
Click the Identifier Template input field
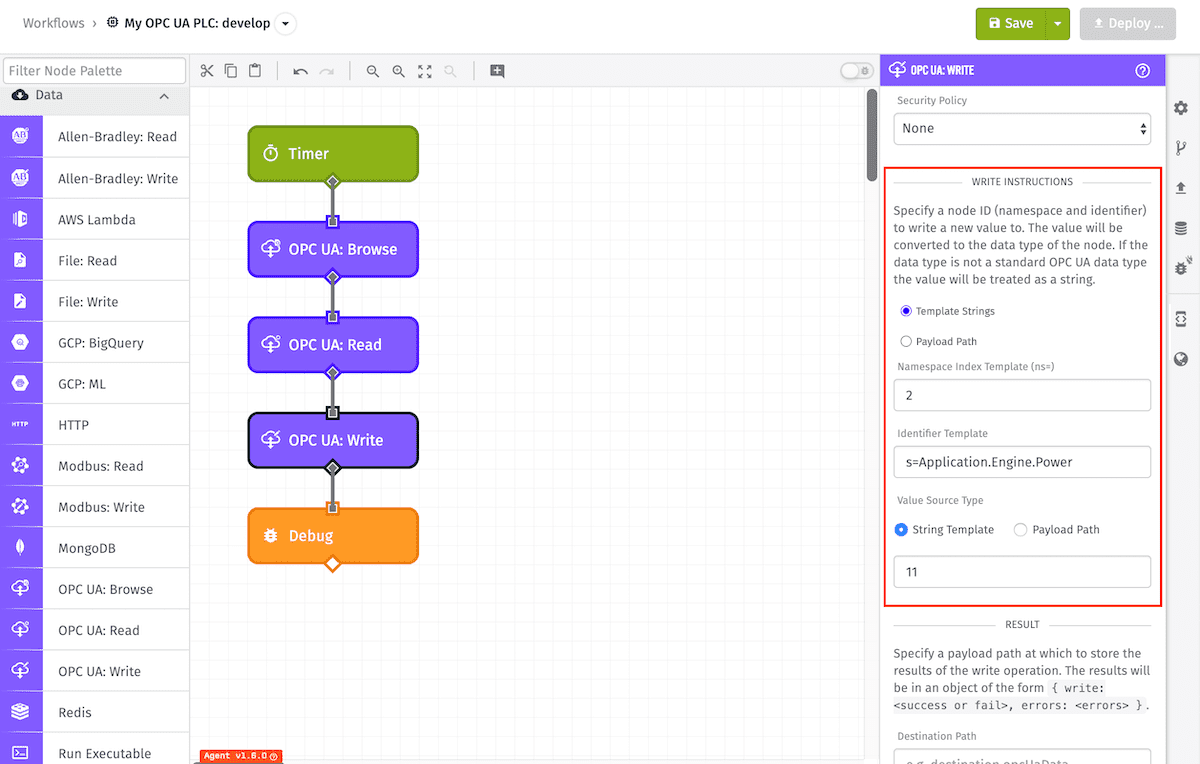(1022, 462)
